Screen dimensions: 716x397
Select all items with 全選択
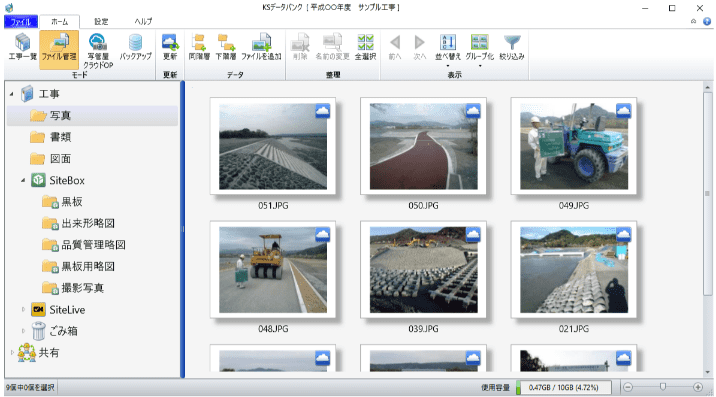pyautogui.click(x=365, y=47)
